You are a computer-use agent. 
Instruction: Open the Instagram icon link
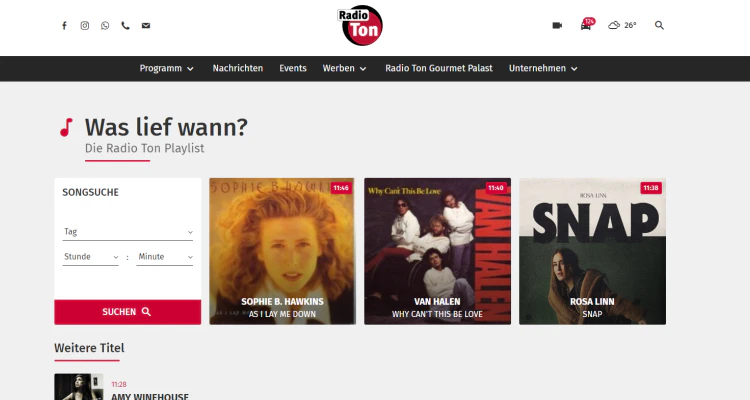point(85,26)
